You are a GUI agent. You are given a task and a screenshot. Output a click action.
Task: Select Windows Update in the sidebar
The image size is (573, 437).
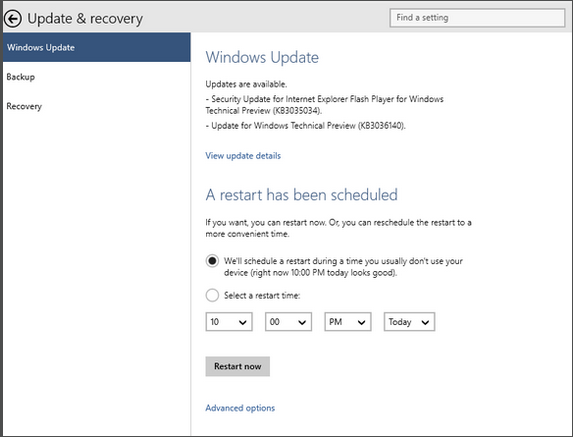coord(97,47)
